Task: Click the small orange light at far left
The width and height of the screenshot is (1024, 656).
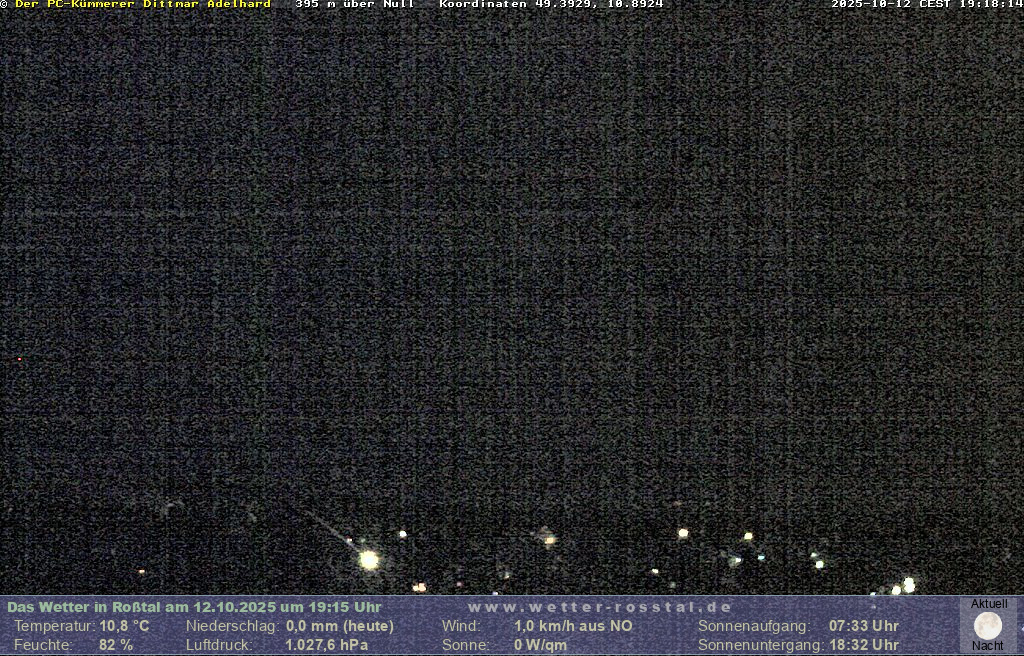Action: [141, 572]
